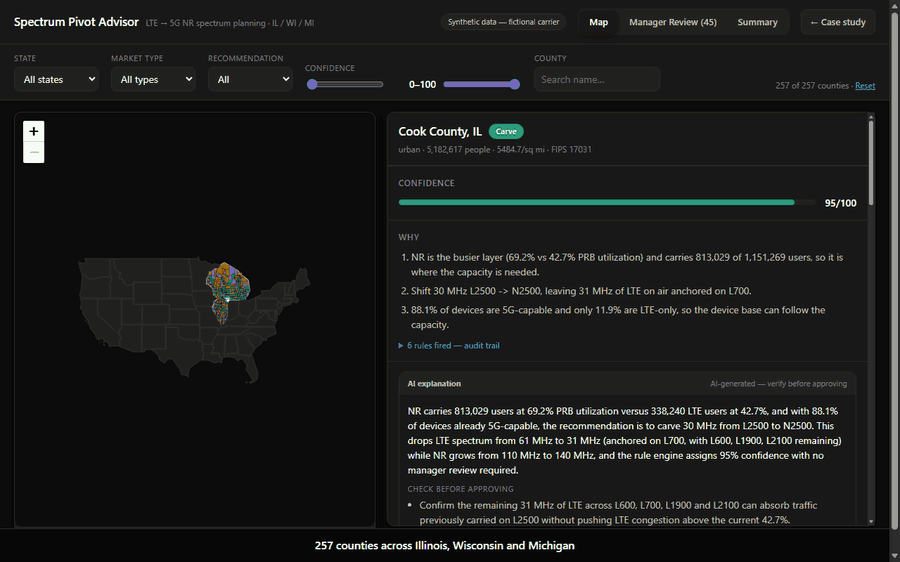Open the Market Type dropdown
The image size is (900, 562).
[153, 79]
